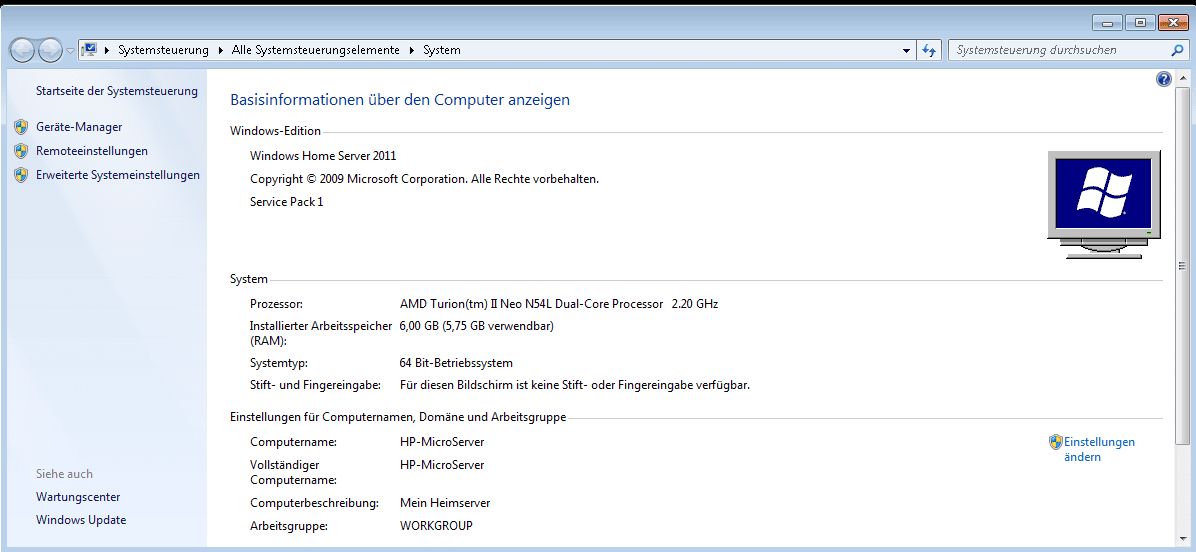The width and height of the screenshot is (1196, 552).
Task: Close the System window
Action: coord(1173,23)
